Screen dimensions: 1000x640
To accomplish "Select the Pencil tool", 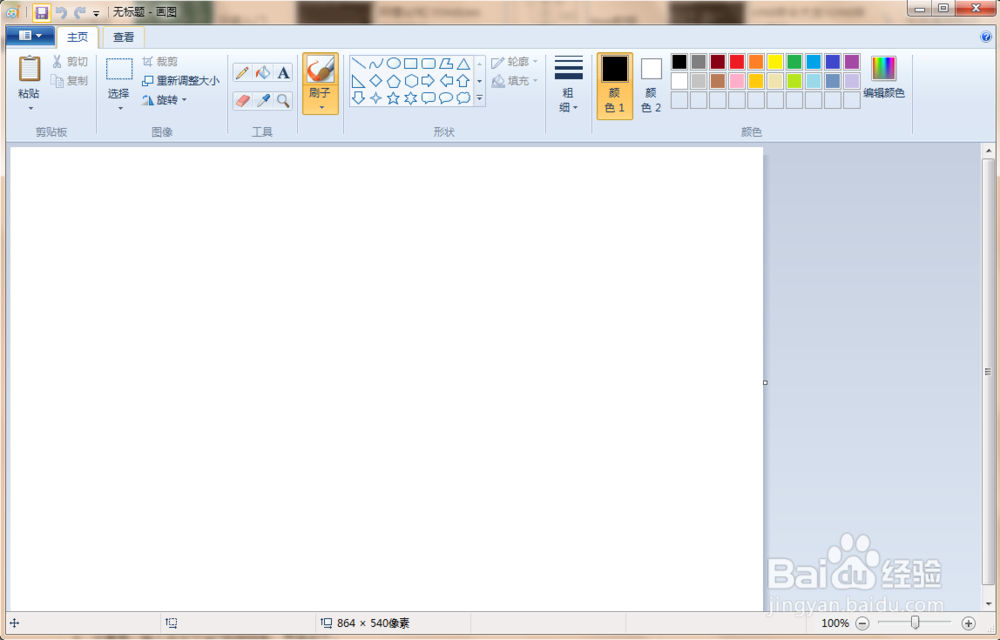I will pos(242,72).
